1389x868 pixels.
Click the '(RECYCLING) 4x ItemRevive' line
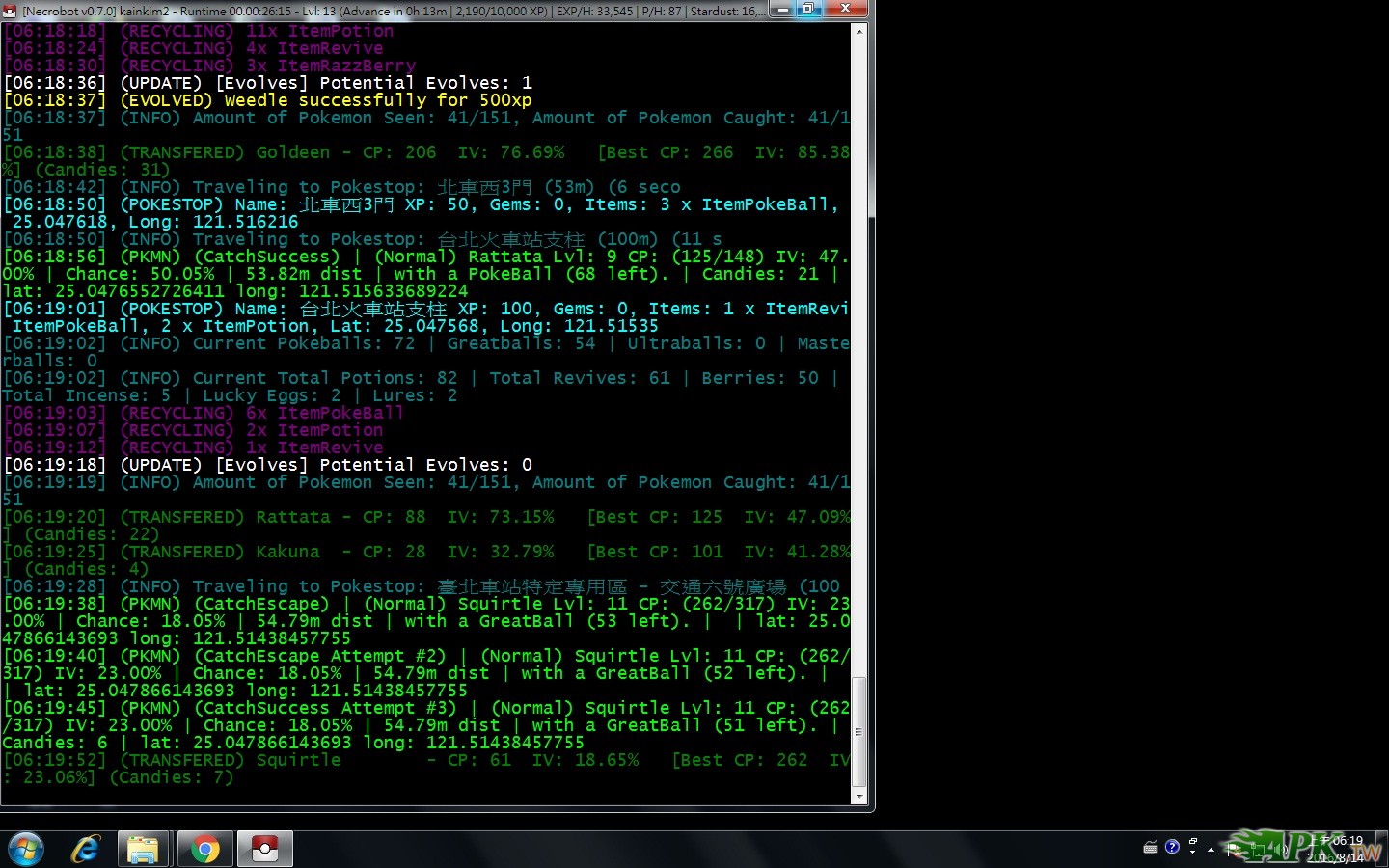click(x=194, y=48)
